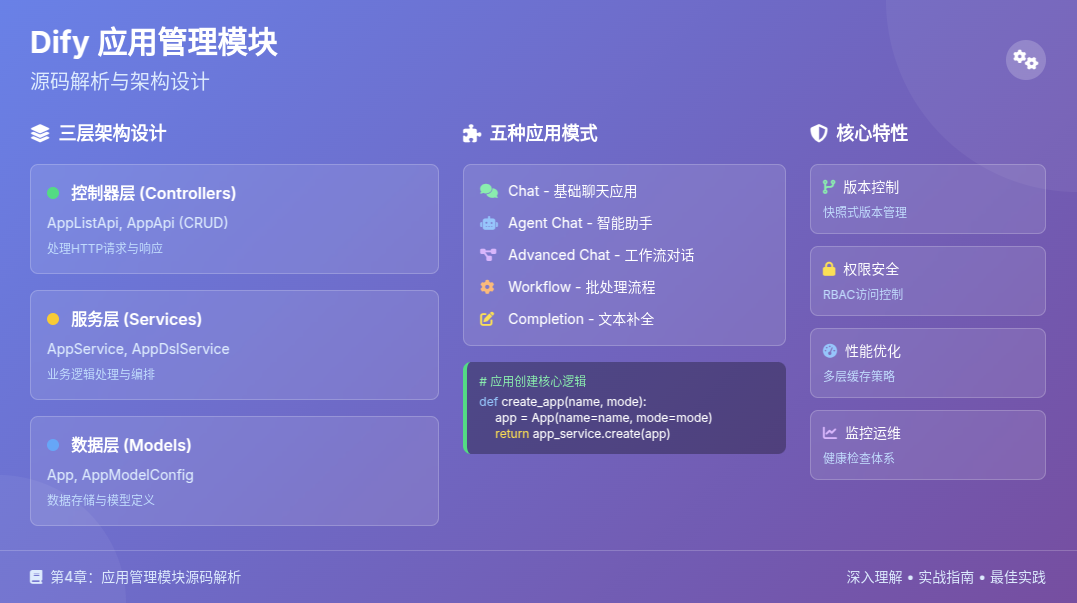This screenshot has width=1077, height=603.
Task: Click the line return app_service.create(app)
Action: (582, 433)
